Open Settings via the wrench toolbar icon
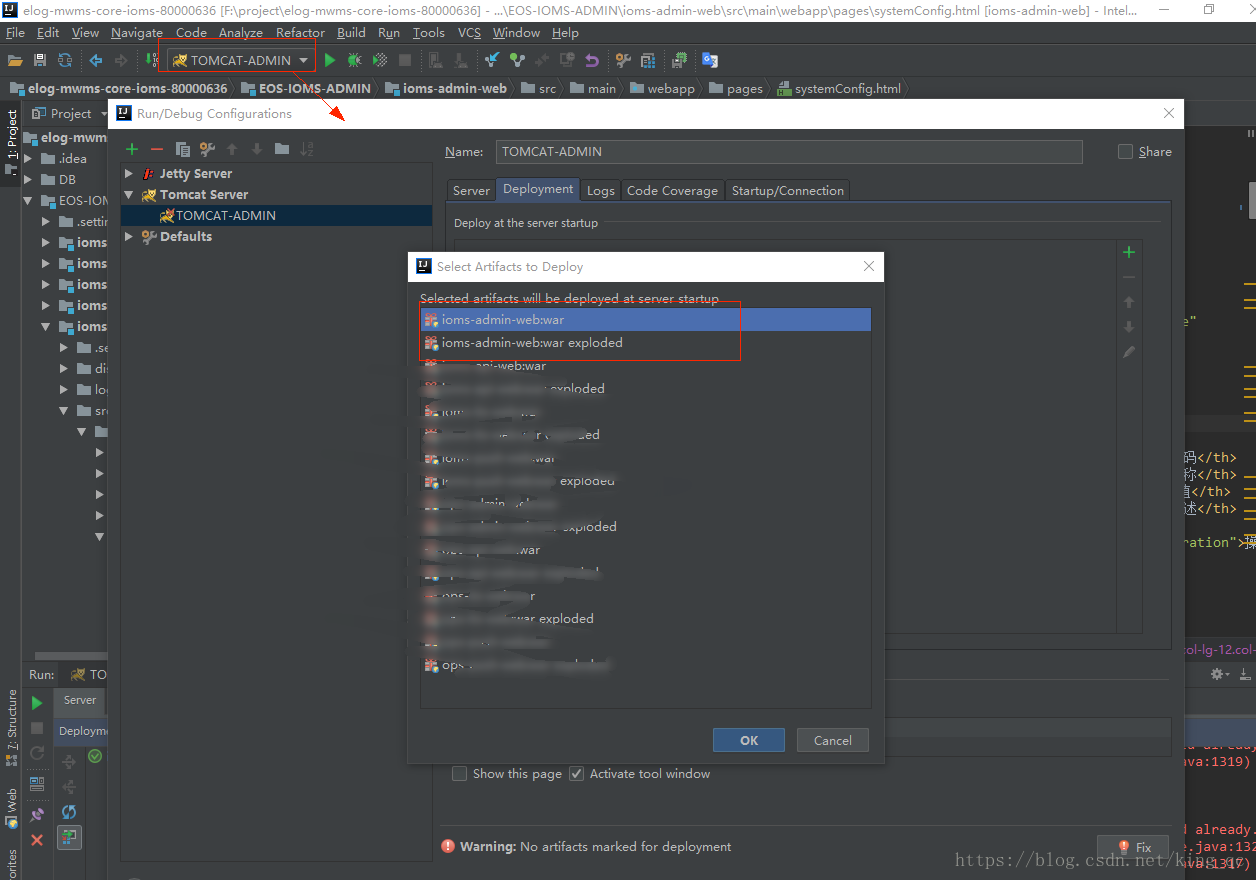Viewport: 1256px width, 880px height. tap(623, 61)
